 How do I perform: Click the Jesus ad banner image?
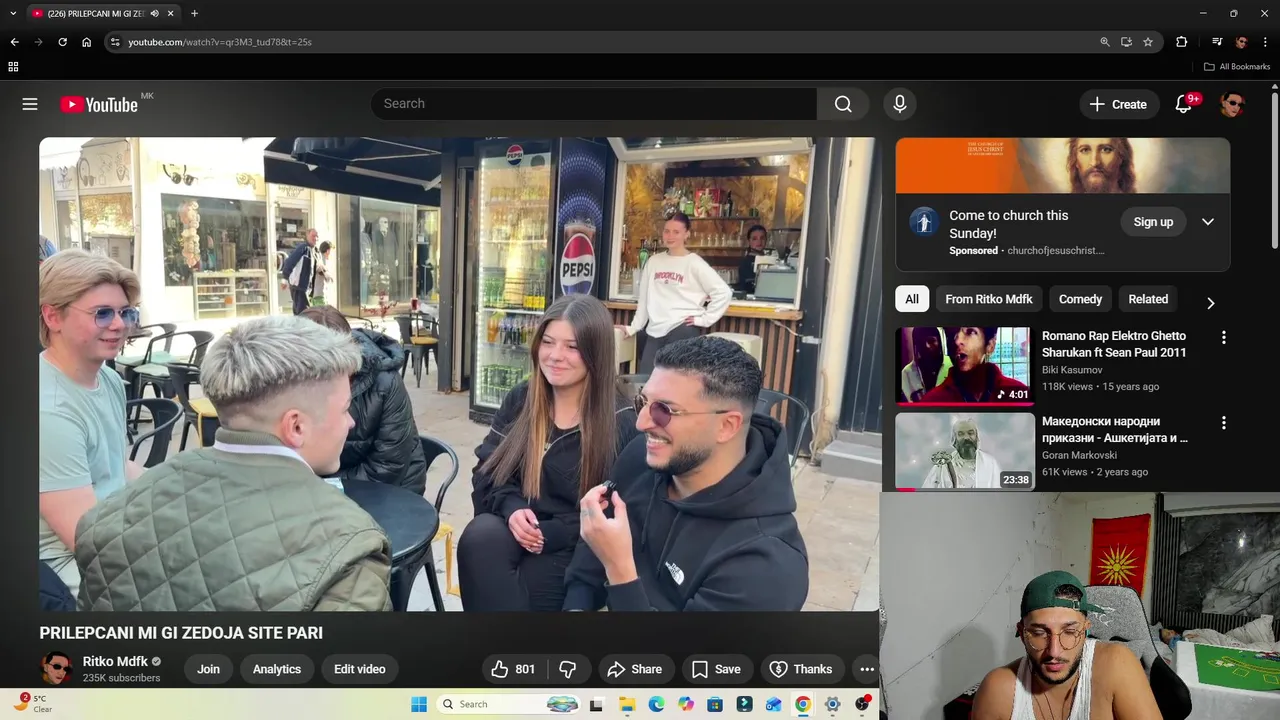[x=1062, y=165]
